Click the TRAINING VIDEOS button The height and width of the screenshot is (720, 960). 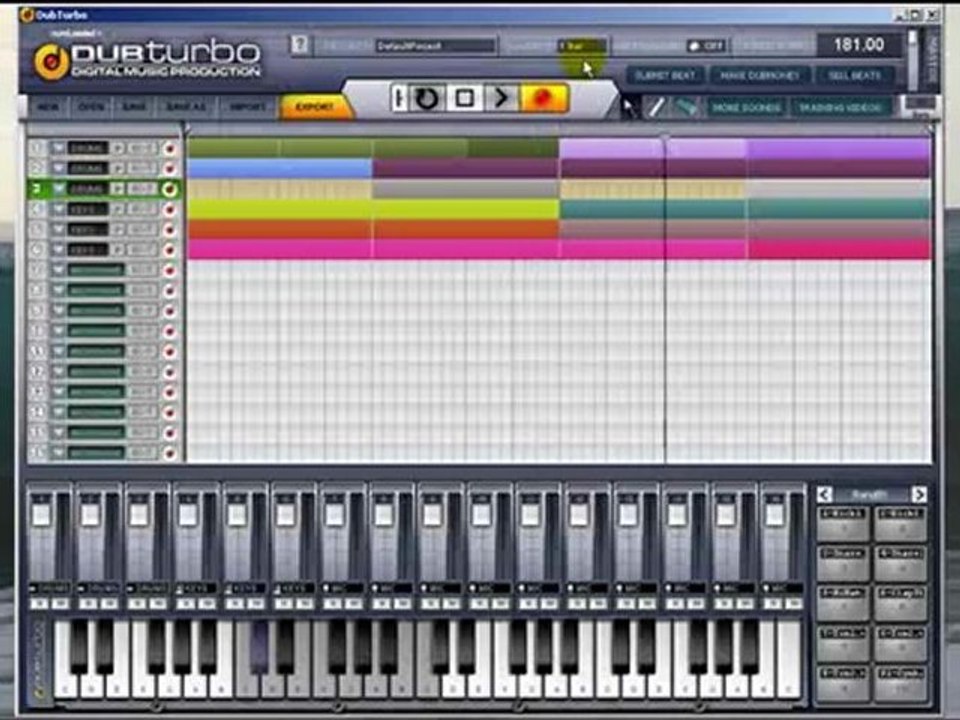point(839,108)
